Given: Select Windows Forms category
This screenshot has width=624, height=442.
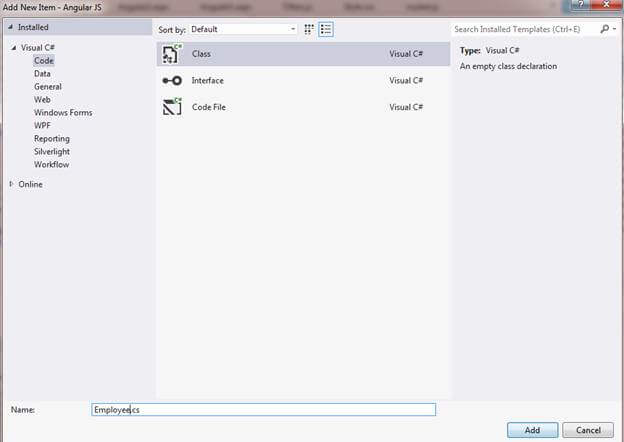Looking at the screenshot, I should pos(63,113).
